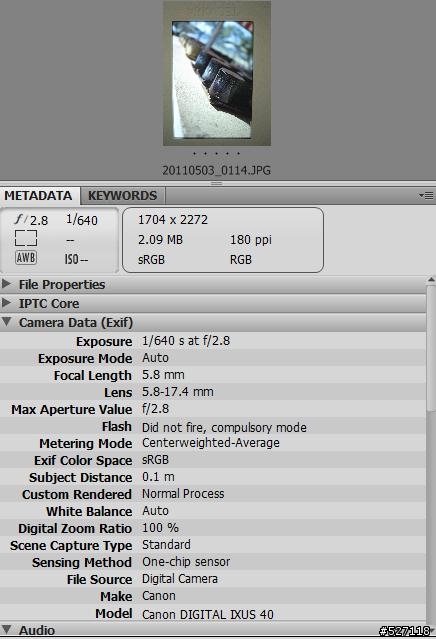
Task: Click the metering mode bracket icon
Action: pos(26,238)
